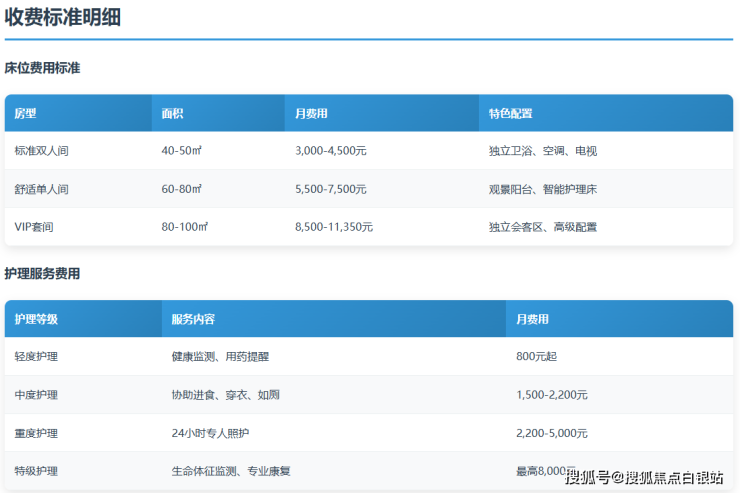Image resolution: width=740 pixels, height=493 pixels.
Task: Click the 面积 column header
Action: [172, 114]
